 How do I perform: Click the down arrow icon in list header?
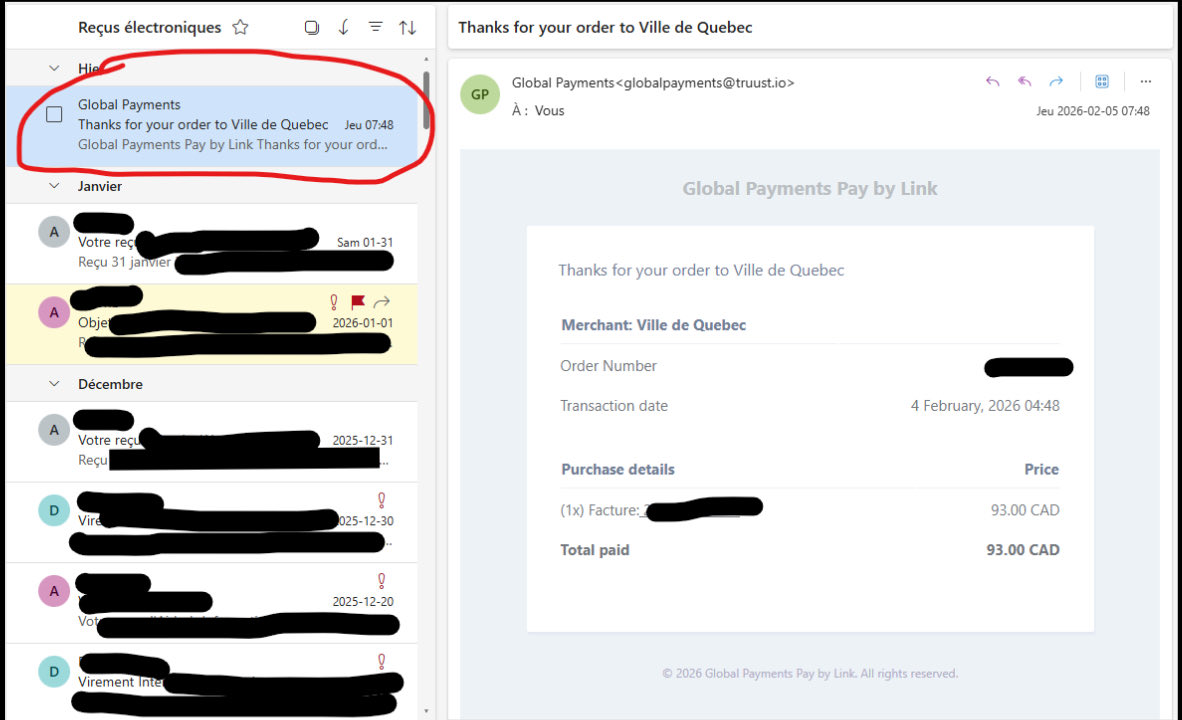[x=344, y=28]
